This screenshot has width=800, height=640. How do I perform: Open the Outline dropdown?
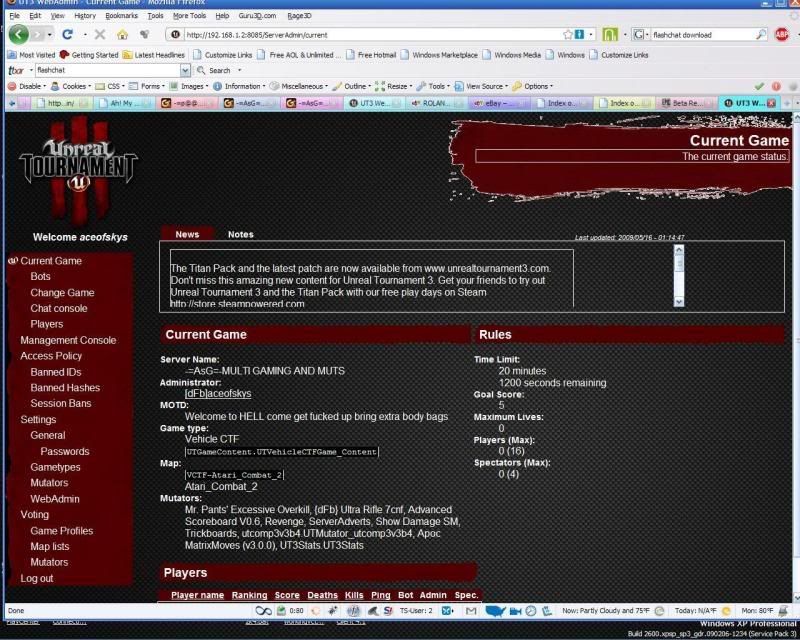coord(352,86)
